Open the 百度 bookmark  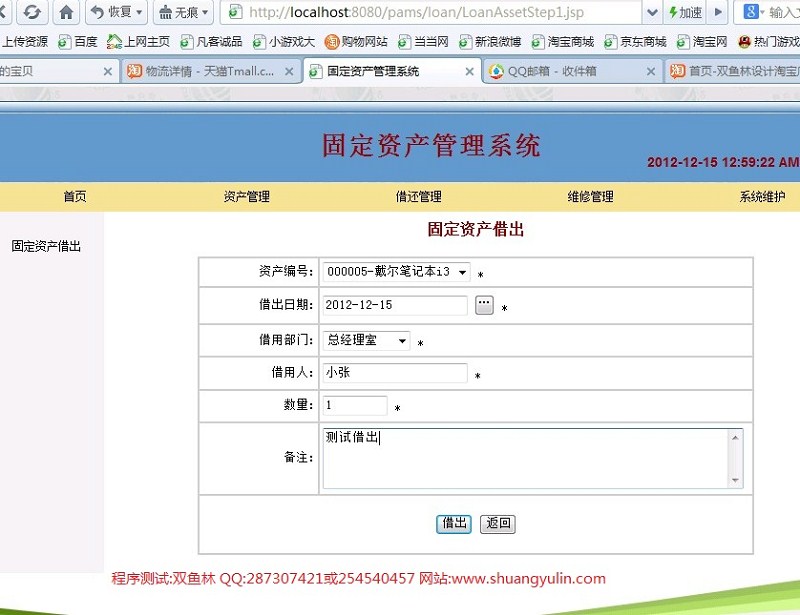tap(78, 42)
